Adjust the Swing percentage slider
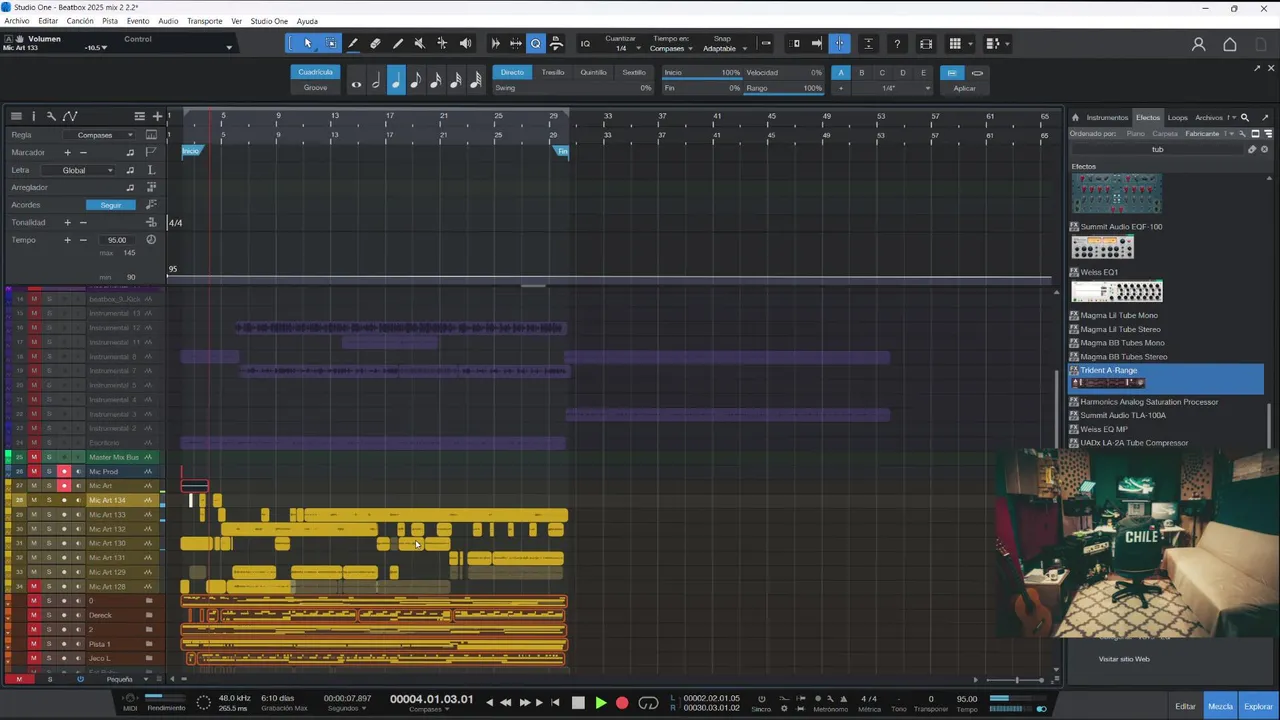The width and height of the screenshot is (1280, 720). (572, 88)
